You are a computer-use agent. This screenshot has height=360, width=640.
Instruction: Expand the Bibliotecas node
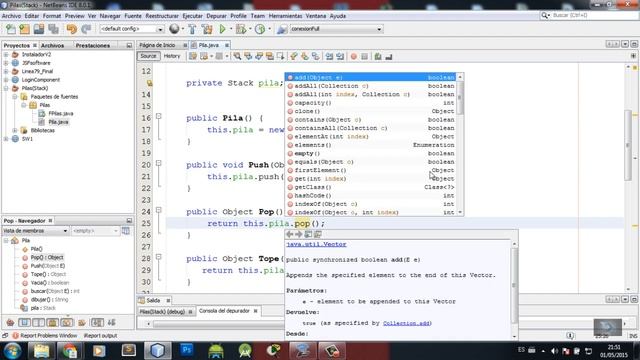point(15,130)
